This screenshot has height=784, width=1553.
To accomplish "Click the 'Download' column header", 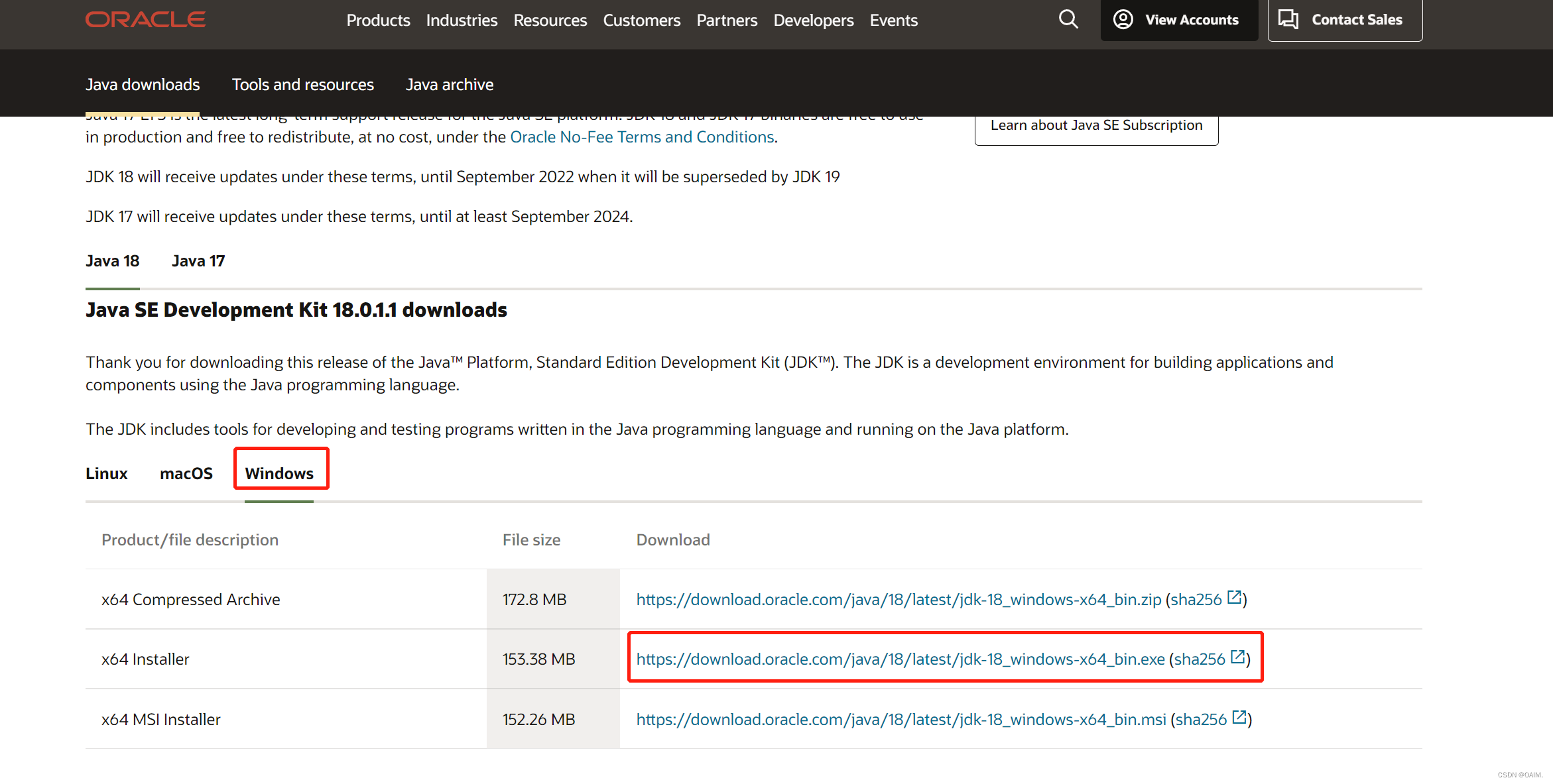I will [673, 540].
